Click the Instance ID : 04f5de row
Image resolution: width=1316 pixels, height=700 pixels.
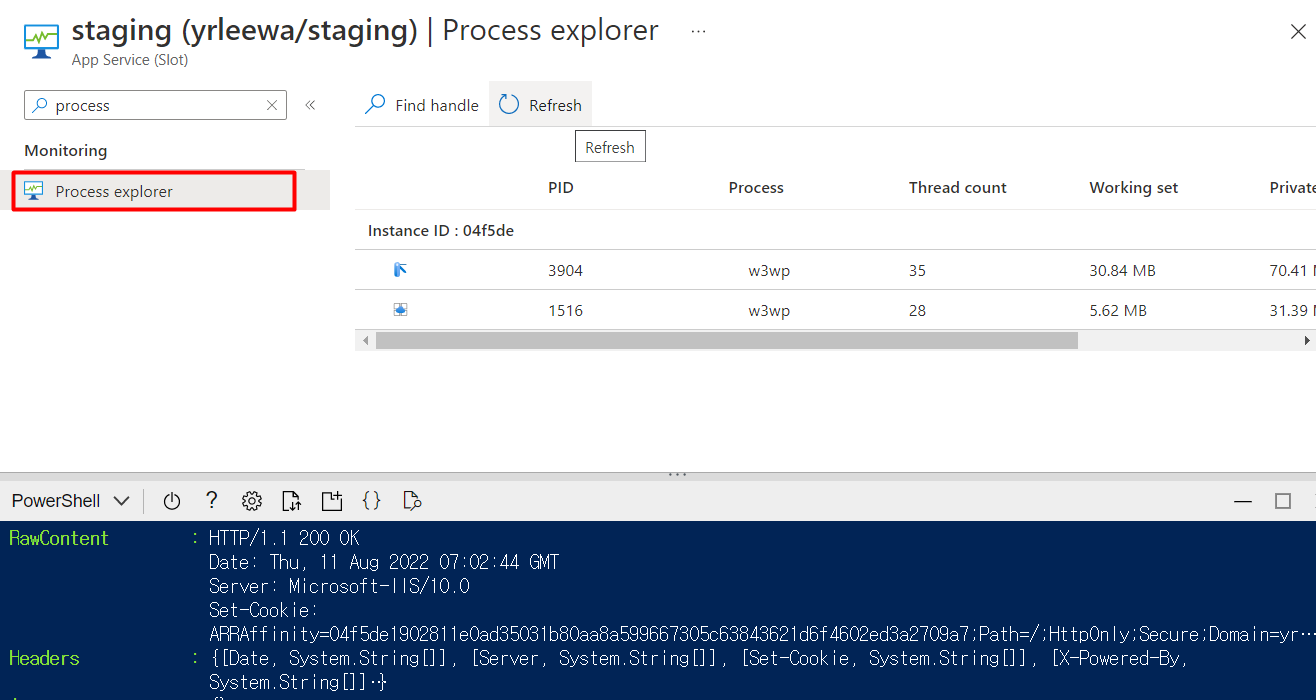[x=835, y=230]
